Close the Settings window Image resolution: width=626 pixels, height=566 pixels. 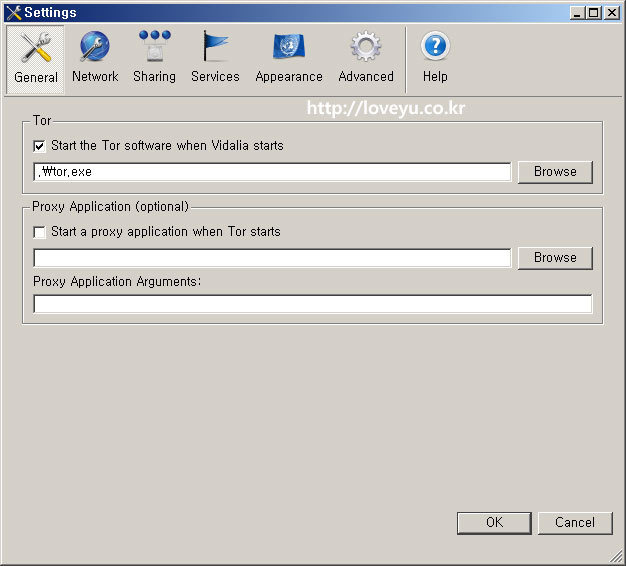click(x=612, y=13)
